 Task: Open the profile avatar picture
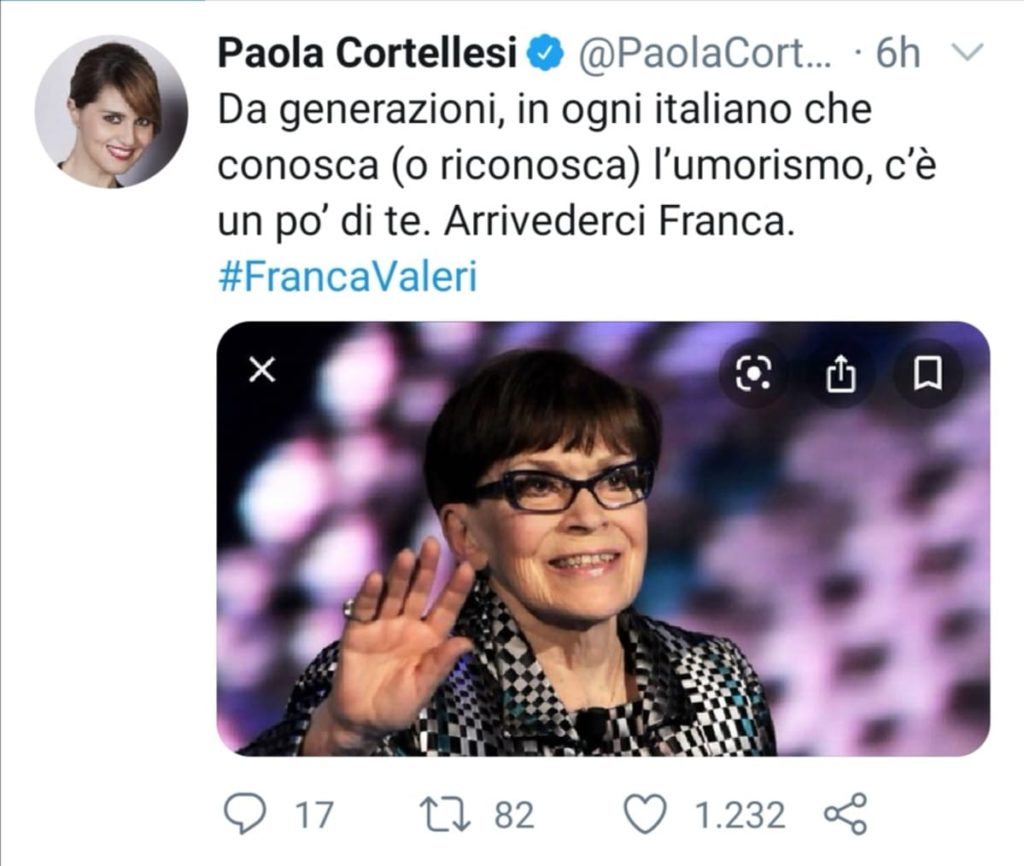(111, 111)
